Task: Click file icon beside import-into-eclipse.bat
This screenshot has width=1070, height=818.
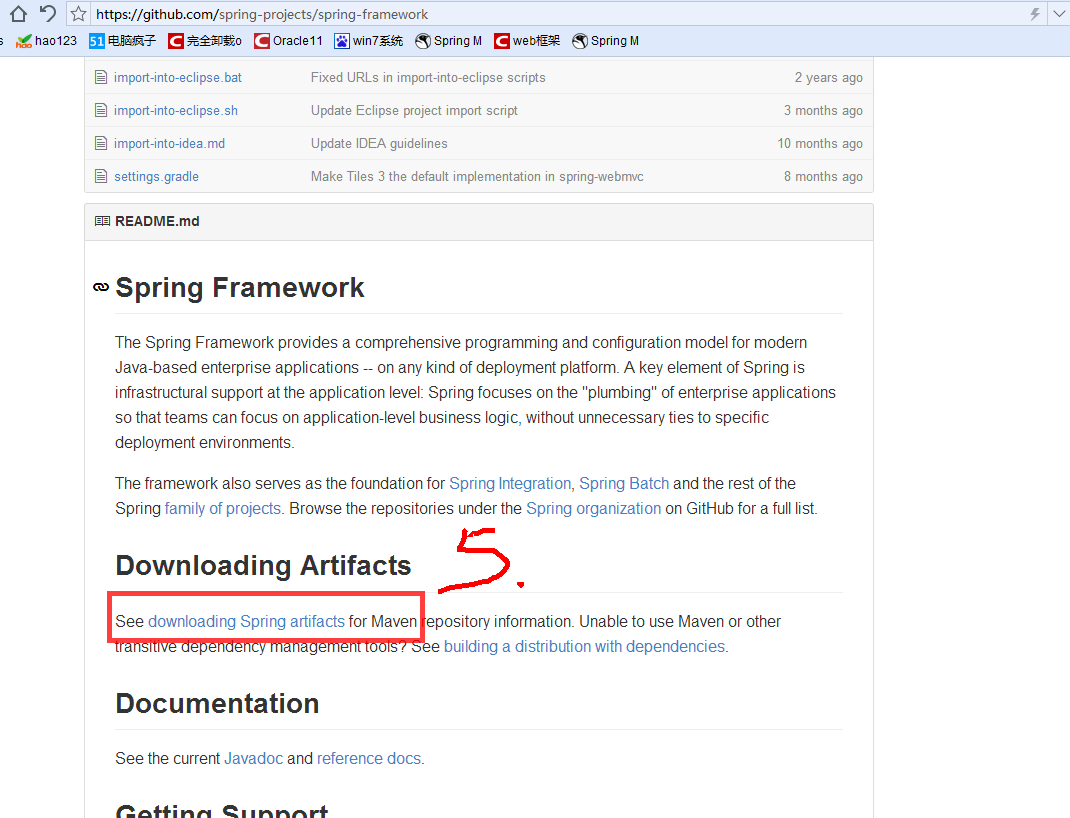Action: (101, 77)
